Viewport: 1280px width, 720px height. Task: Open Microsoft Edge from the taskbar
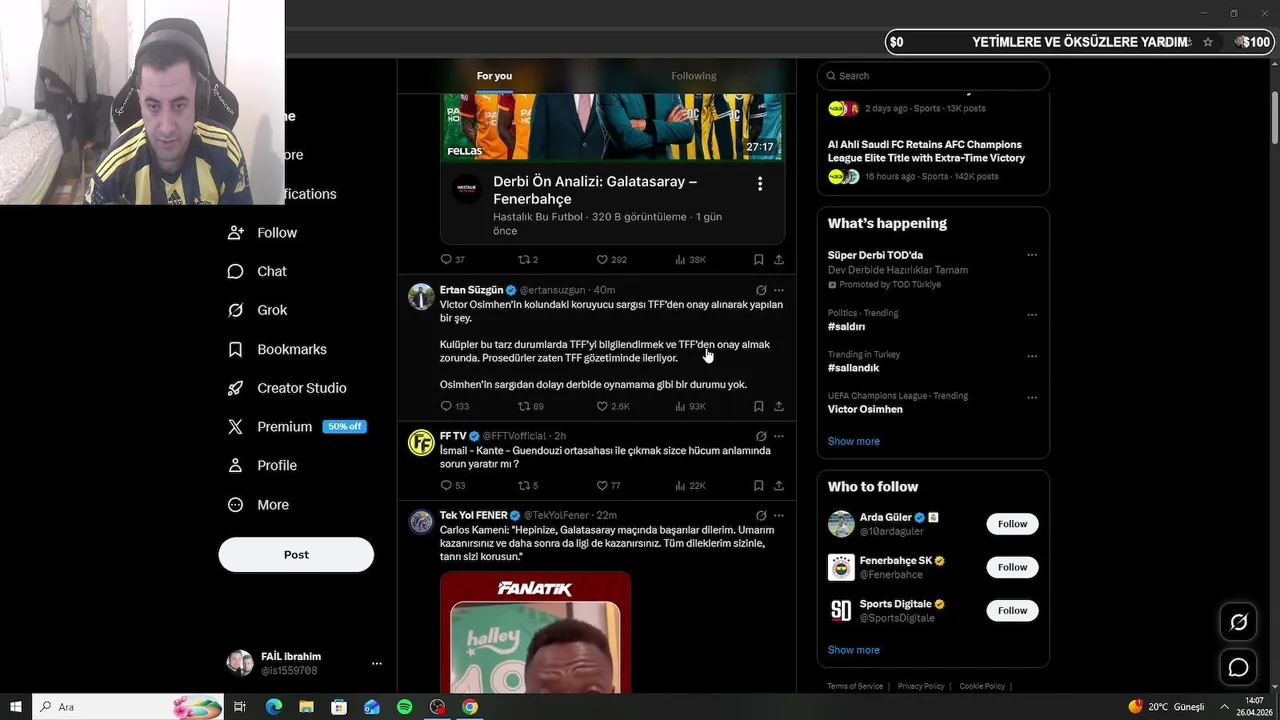273,707
